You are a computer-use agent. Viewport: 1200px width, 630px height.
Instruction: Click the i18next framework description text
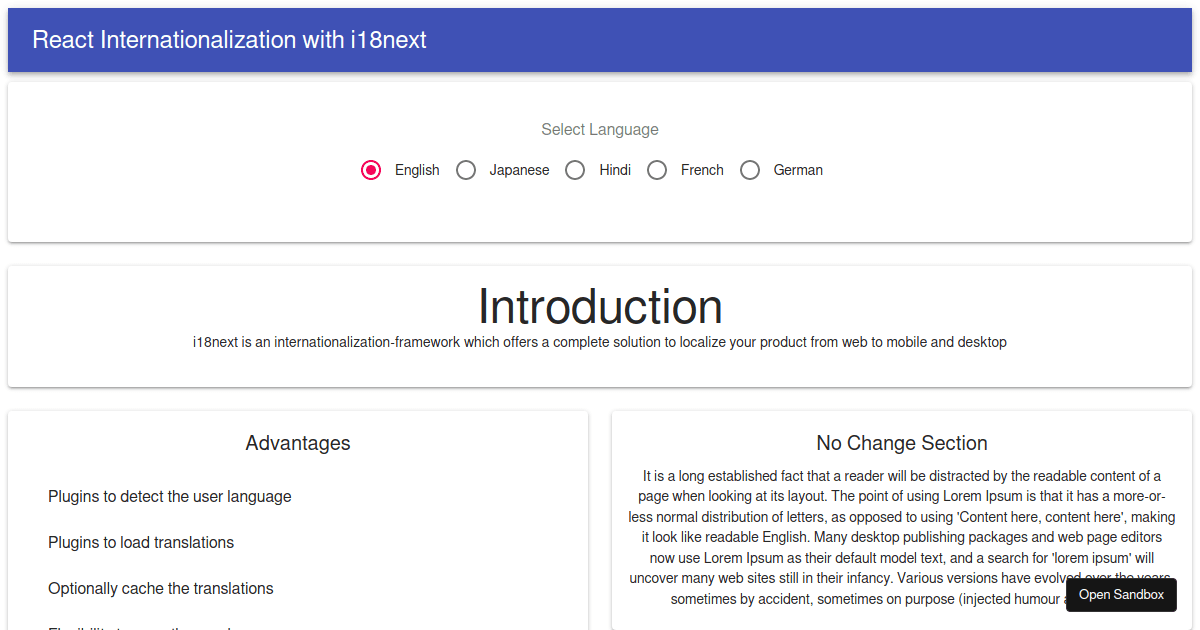pos(600,341)
